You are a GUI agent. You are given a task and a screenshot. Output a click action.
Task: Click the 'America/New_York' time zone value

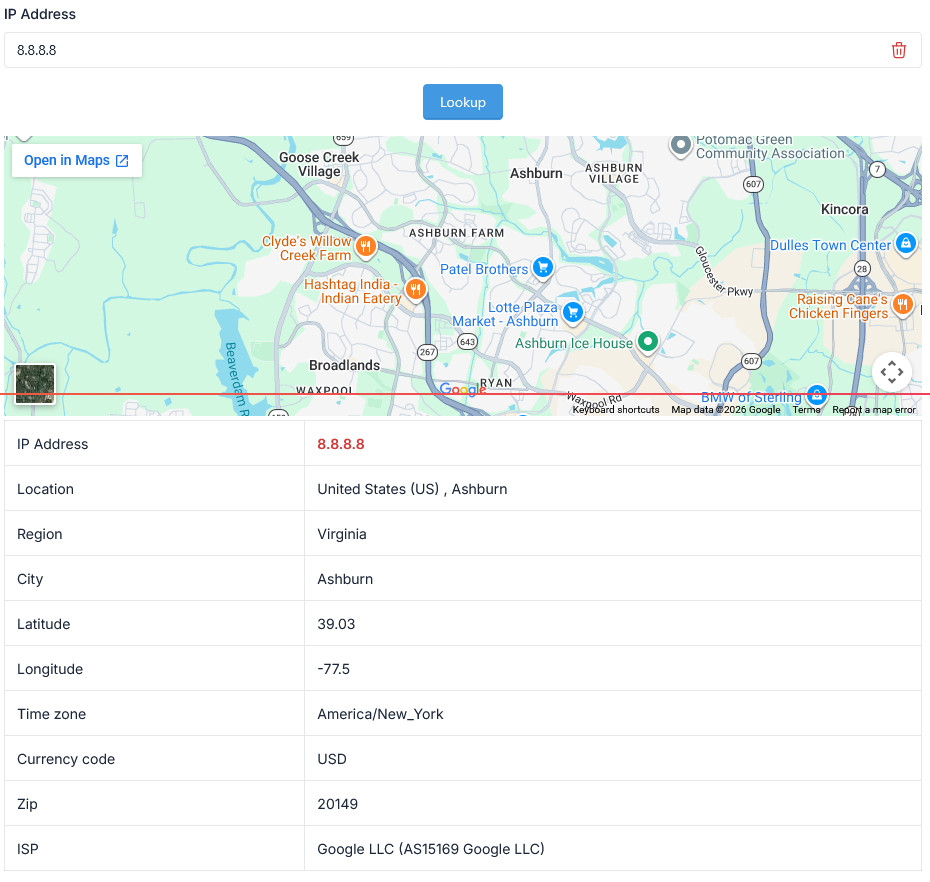pyautogui.click(x=380, y=714)
